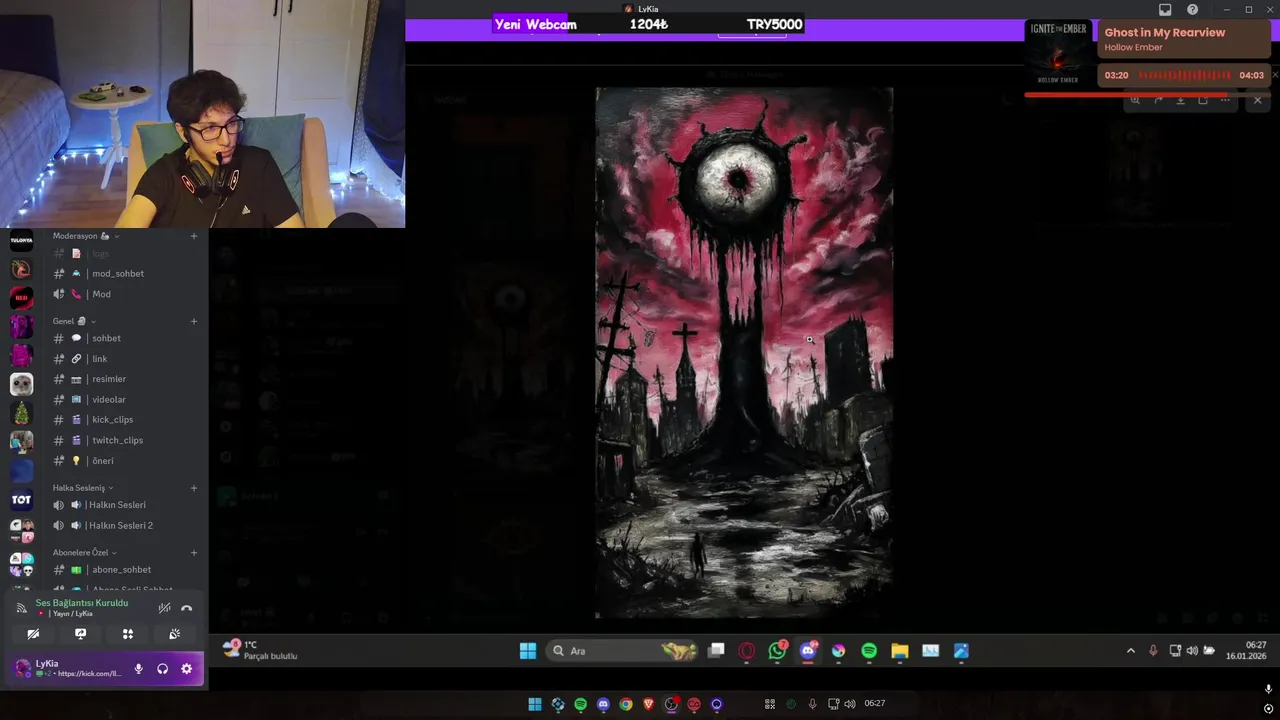Forward the image with the arrow icon
Screen dimensions: 1280x720
(x=1158, y=100)
